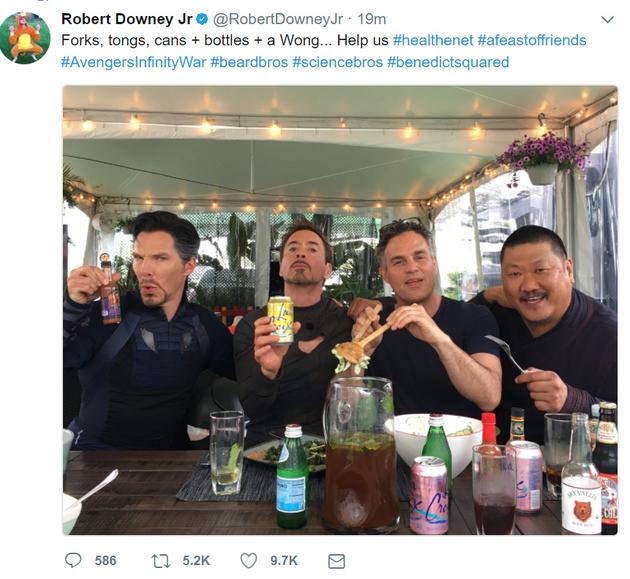Image resolution: width=630 pixels, height=579 pixels.
Task: Click the 5.2K retweet count
Action: pos(196,561)
